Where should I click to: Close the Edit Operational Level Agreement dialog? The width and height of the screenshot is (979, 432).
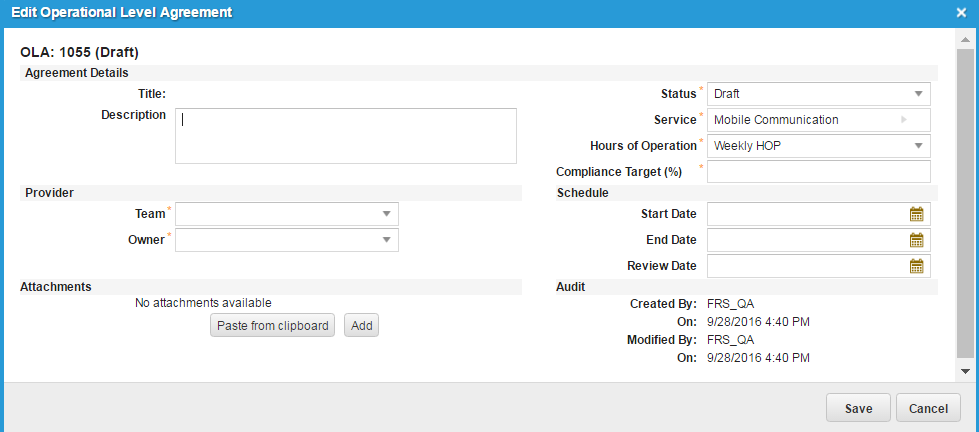coord(961,13)
